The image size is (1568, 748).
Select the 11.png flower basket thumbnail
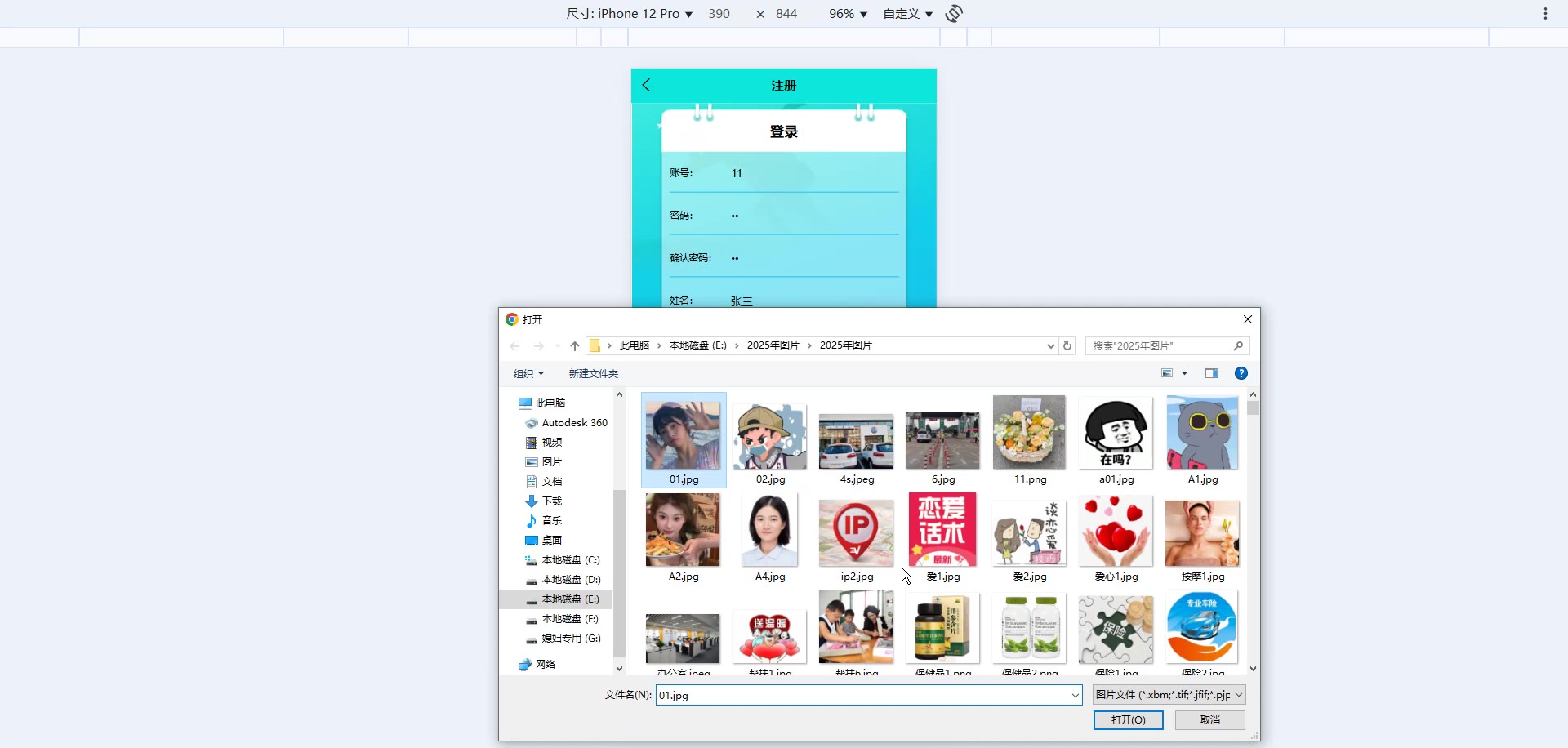coord(1030,433)
